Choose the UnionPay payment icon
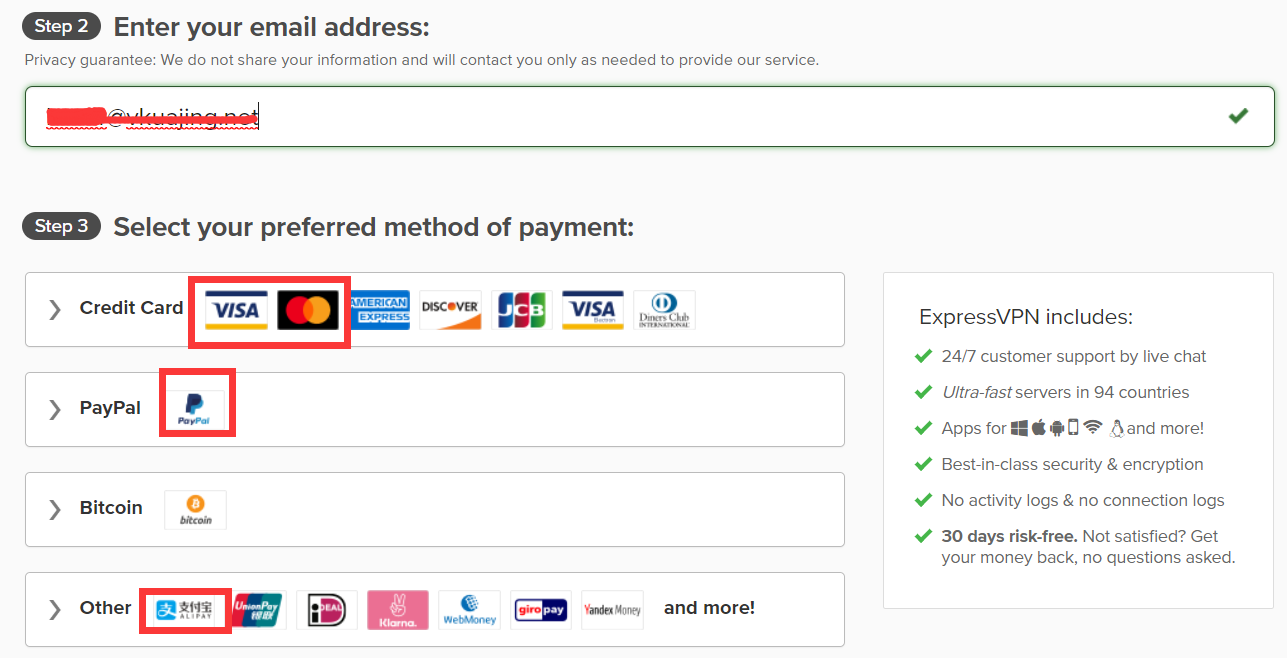The image size is (1287, 658). [257, 609]
